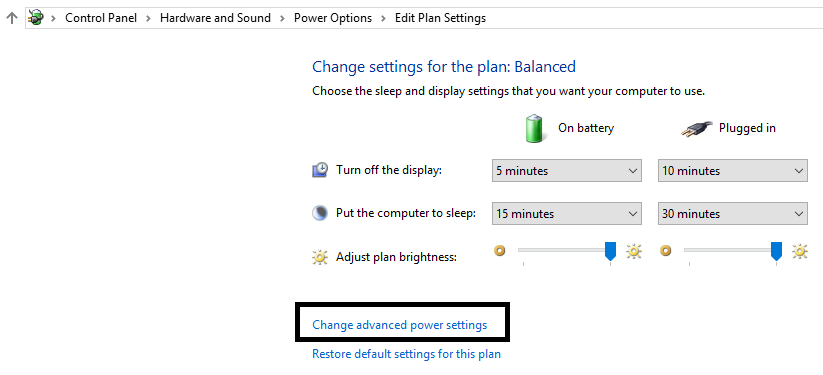The image size is (823, 375).
Task: Click the bright sun icon at the right end of the Plugged in slider
Action: point(800,252)
